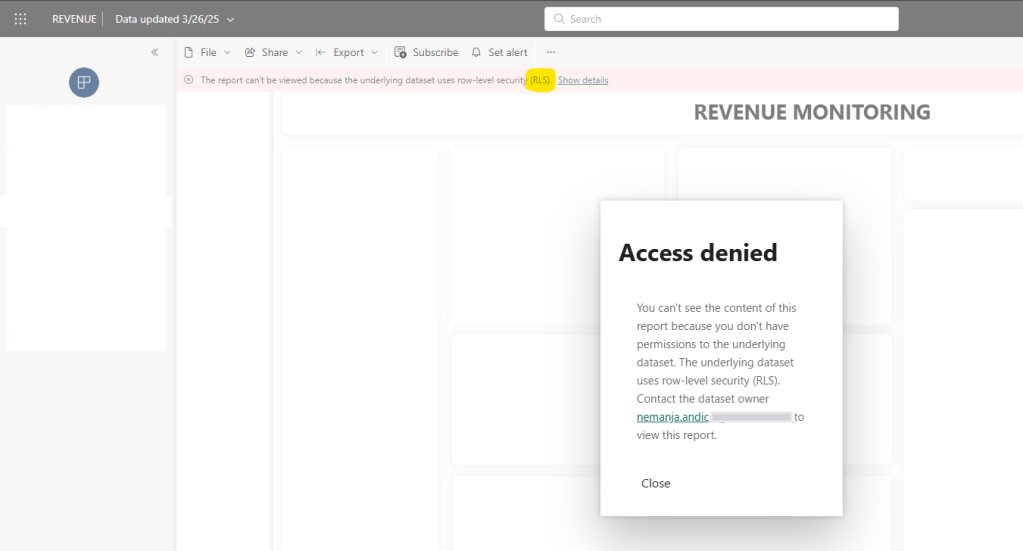
Task: Click the Subscribe text label
Action: (x=435, y=52)
